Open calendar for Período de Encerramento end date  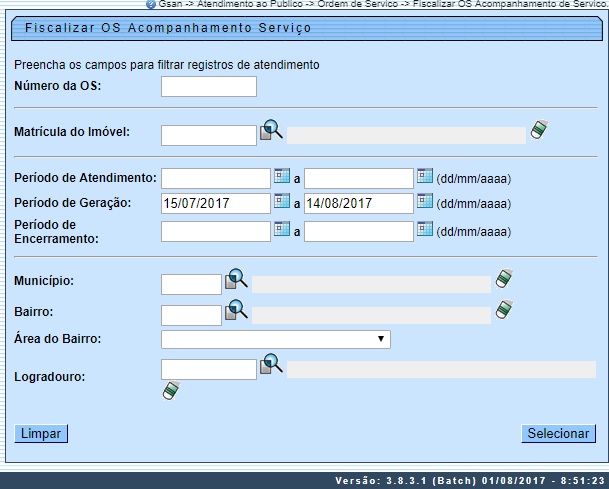coord(425,229)
